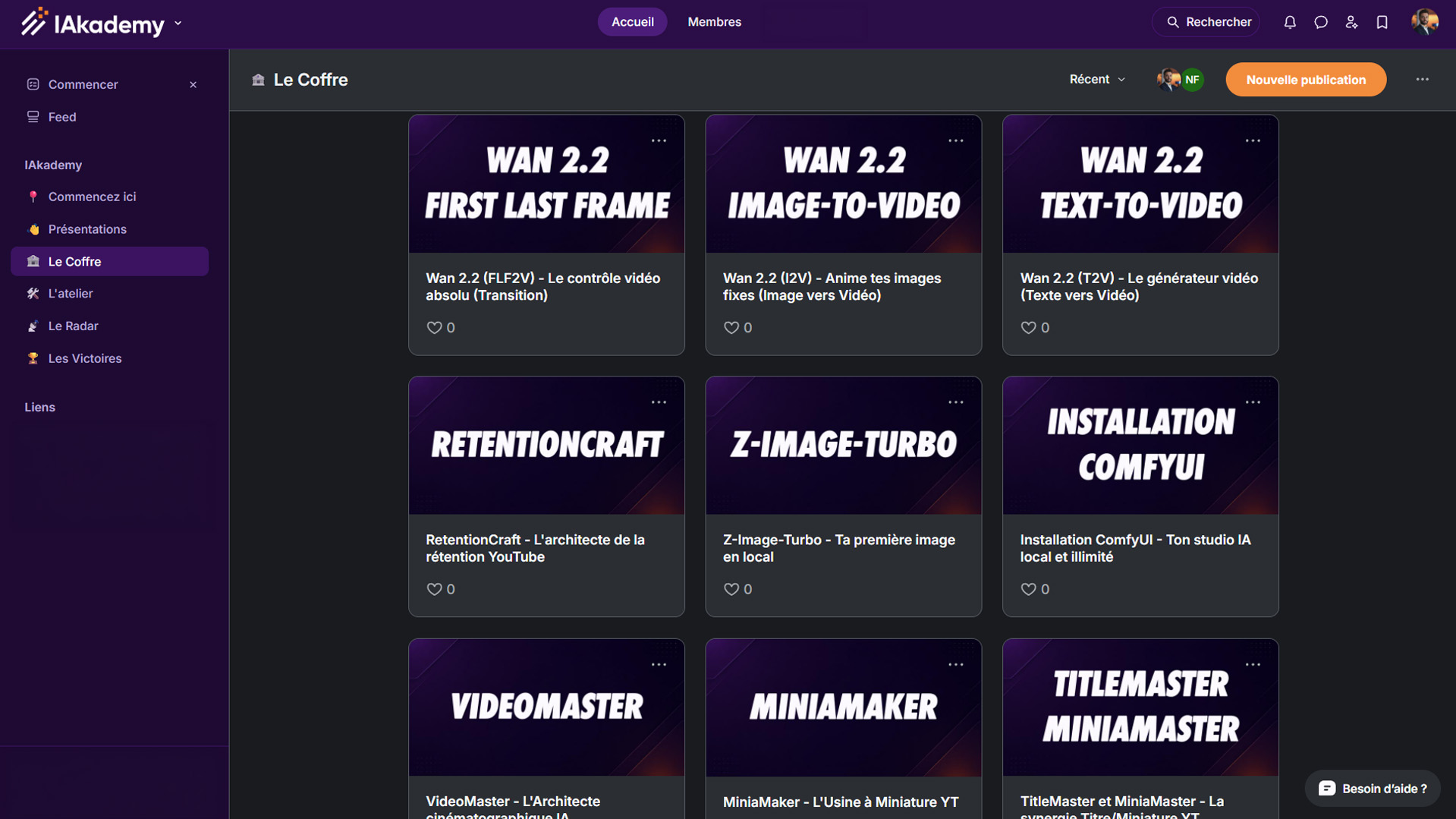The width and height of the screenshot is (1456, 819).
Task: Open the Installation ComfyUI post title
Action: tap(1136, 548)
